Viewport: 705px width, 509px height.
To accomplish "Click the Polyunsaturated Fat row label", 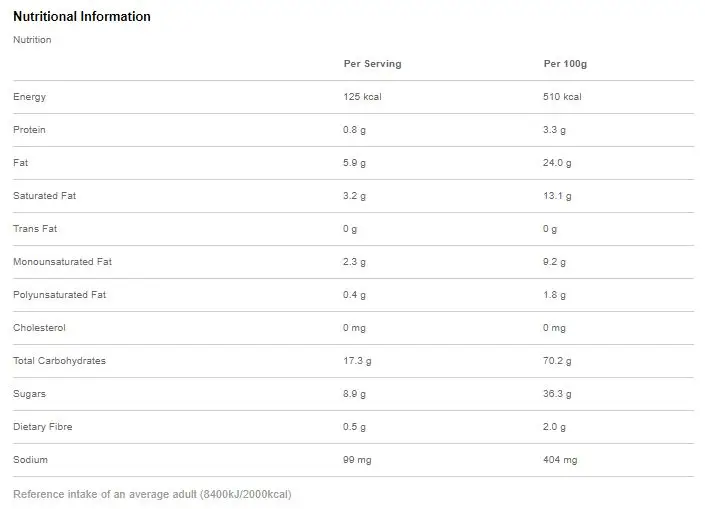I will (x=59, y=295).
